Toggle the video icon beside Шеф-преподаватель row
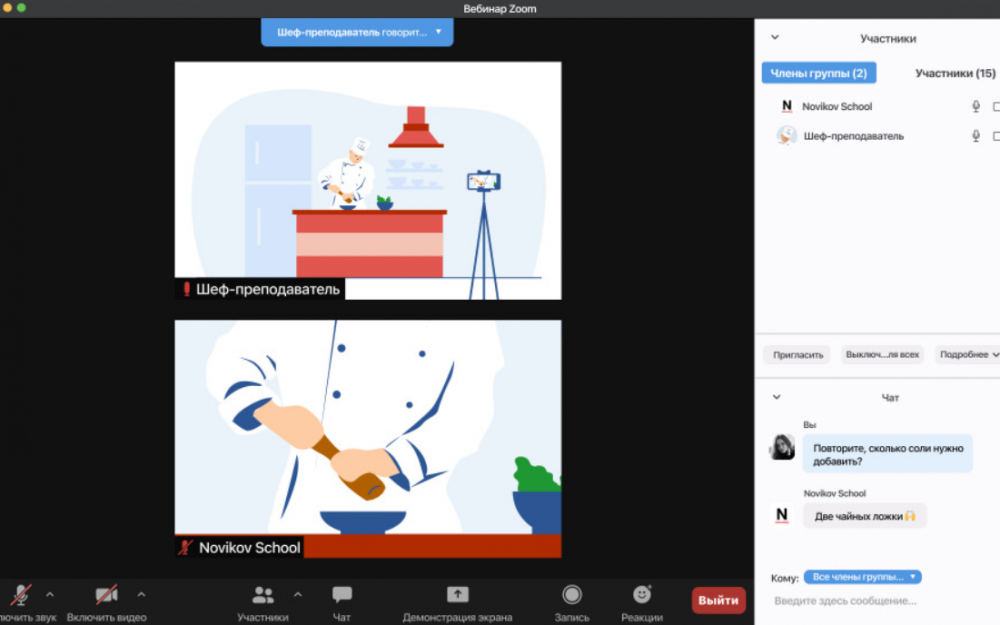The height and width of the screenshot is (625, 1000). (x=996, y=136)
